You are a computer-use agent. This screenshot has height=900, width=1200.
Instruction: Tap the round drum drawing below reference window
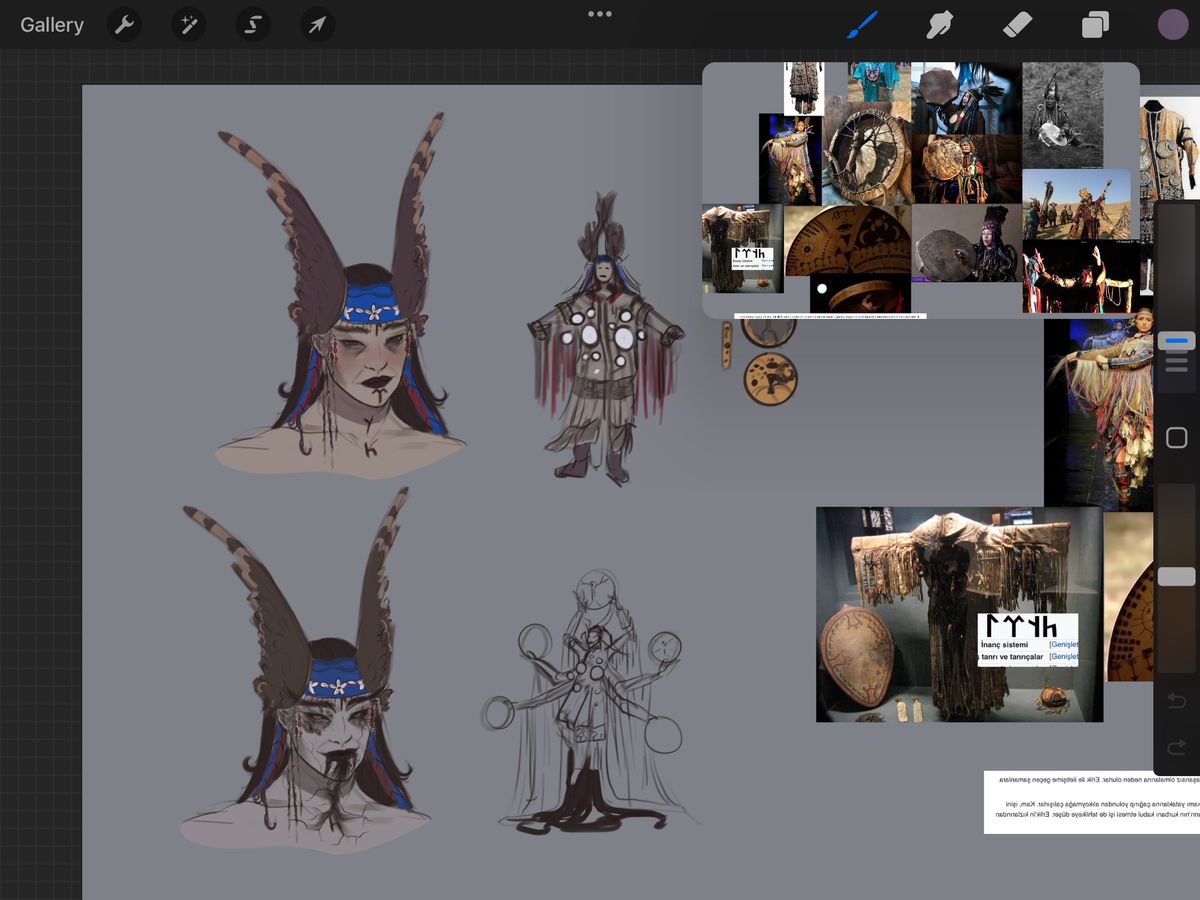(x=771, y=377)
